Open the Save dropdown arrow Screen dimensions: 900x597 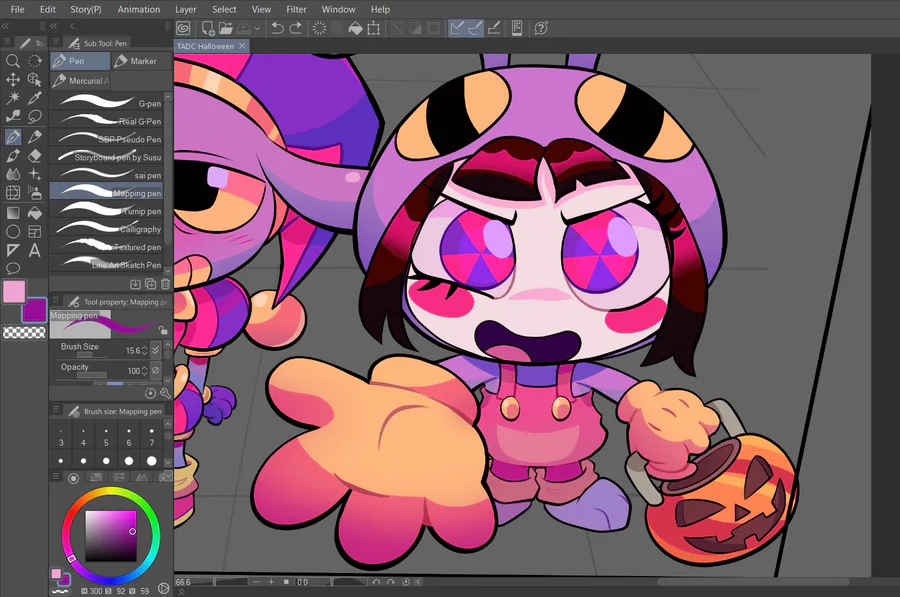point(257,28)
